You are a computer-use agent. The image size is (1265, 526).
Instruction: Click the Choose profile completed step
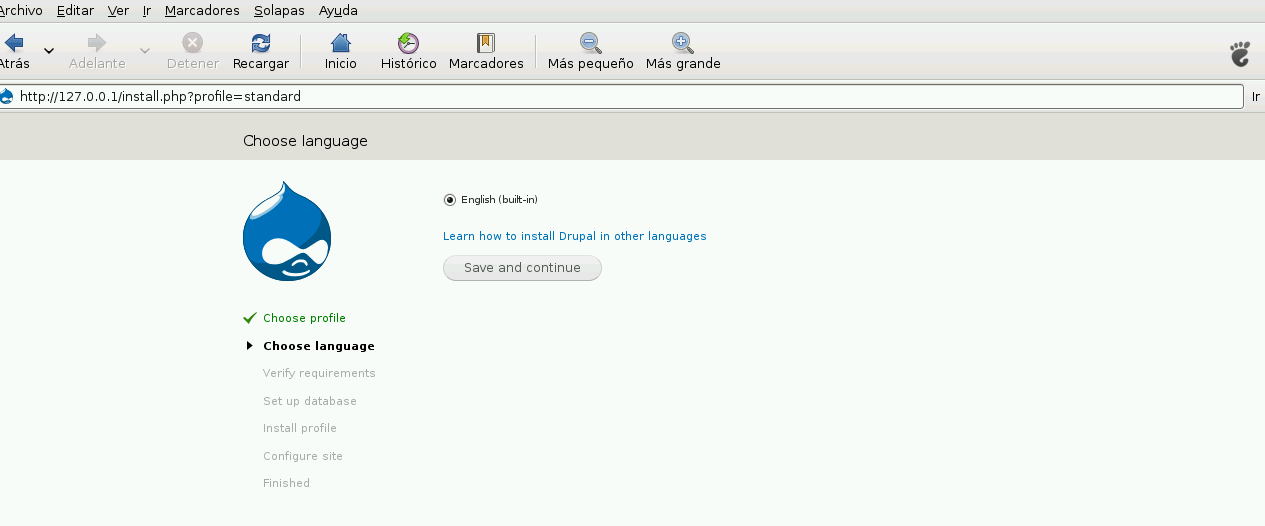(304, 318)
